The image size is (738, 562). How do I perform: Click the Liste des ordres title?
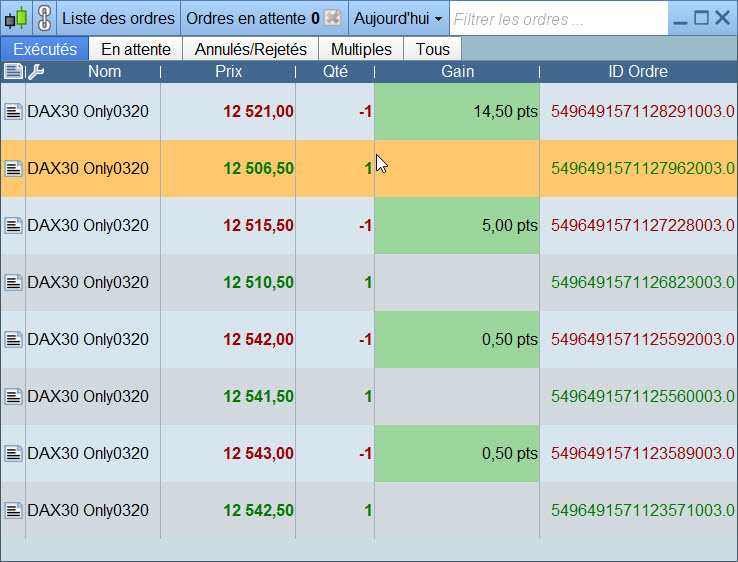pos(118,18)
